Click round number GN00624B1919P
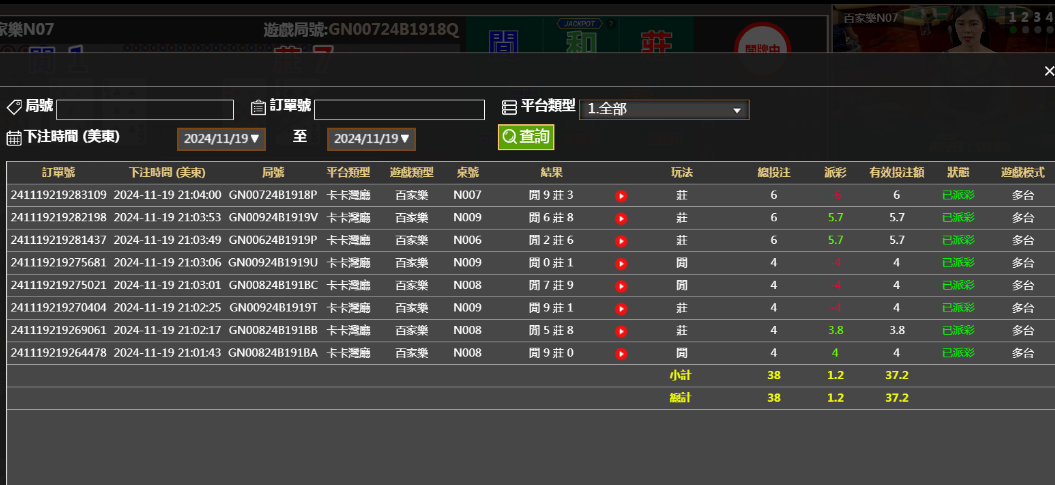 tap(273, 240)
